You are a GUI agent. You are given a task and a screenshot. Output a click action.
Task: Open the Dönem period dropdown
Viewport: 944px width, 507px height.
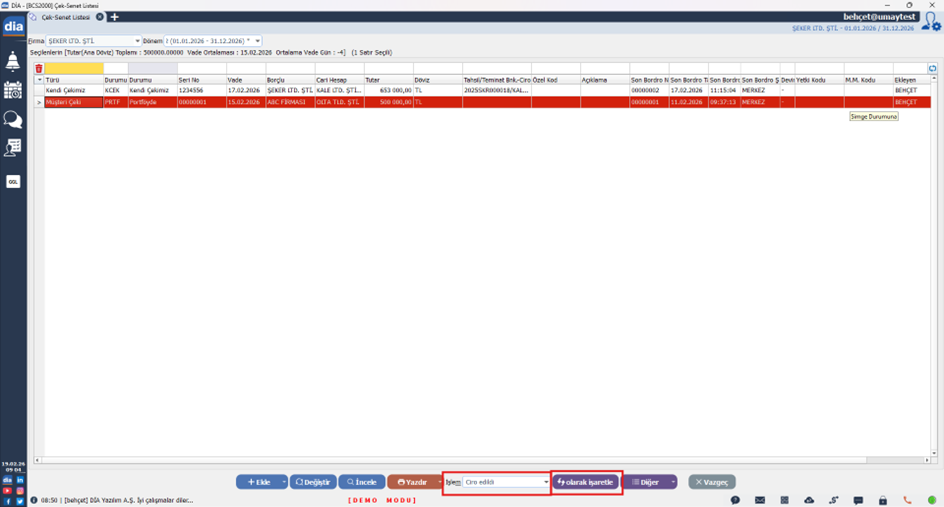(x=257, y=41)
